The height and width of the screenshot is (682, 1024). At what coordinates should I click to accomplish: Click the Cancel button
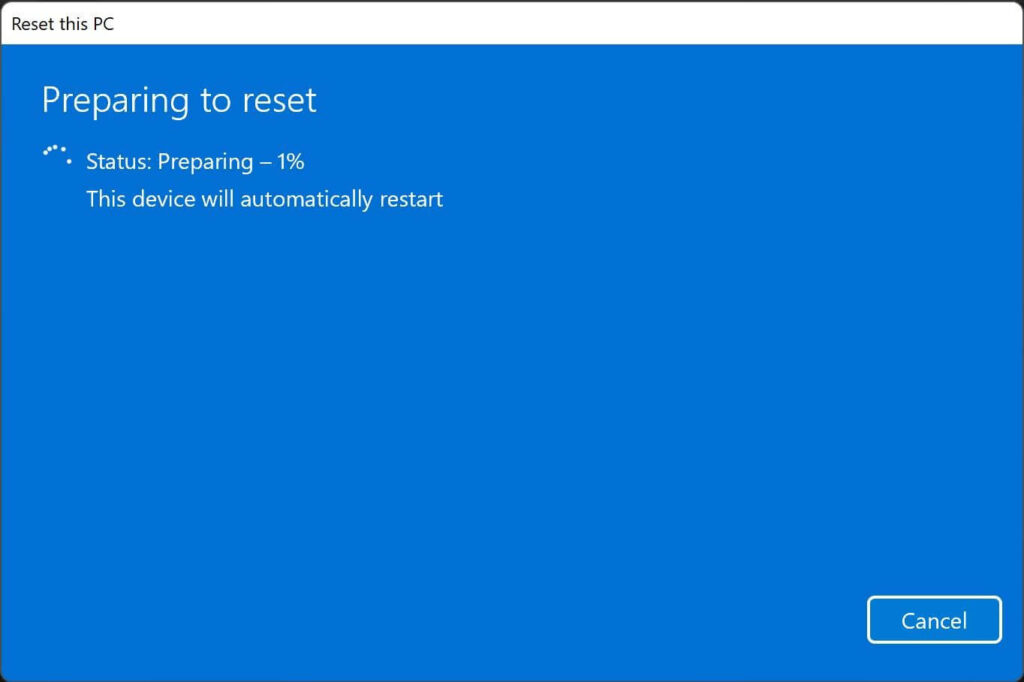[934, 620]
